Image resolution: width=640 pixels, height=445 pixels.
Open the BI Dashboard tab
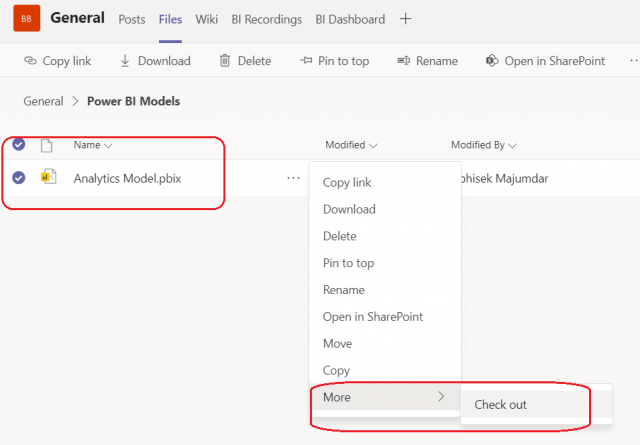tap(350, 19)
